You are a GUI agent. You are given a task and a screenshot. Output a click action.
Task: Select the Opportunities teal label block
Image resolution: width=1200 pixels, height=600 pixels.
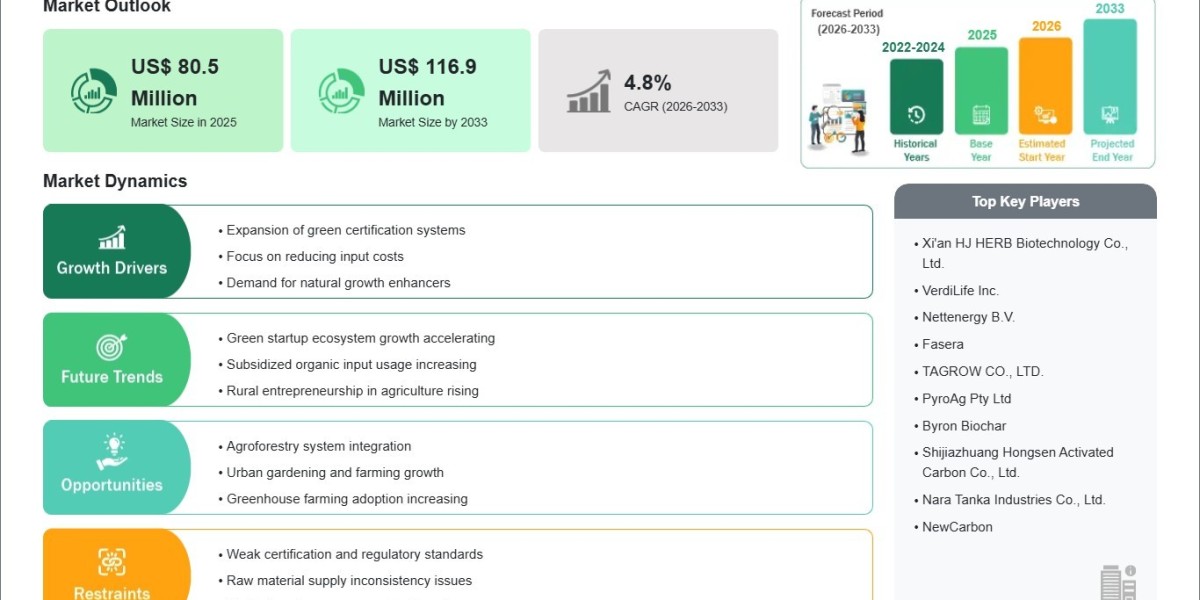point(117,468)
